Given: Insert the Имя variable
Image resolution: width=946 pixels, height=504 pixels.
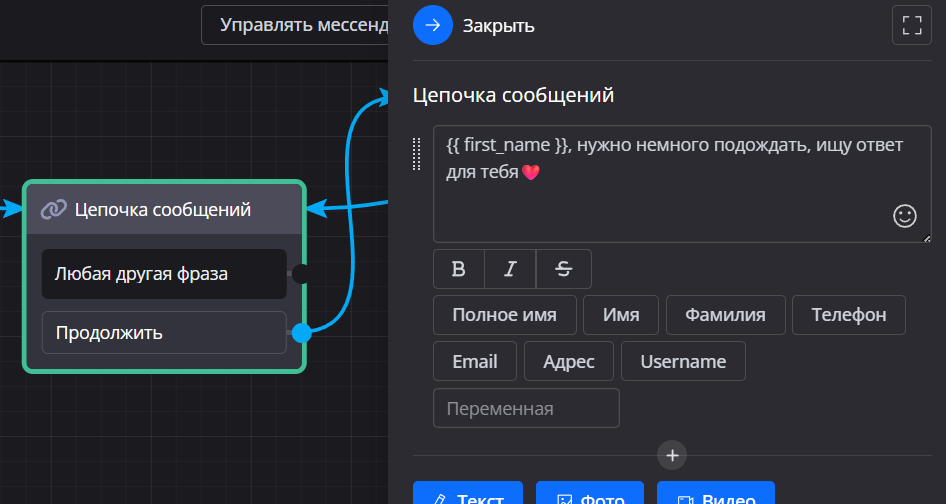Looking at the screenshot, I should click(621, 315).
